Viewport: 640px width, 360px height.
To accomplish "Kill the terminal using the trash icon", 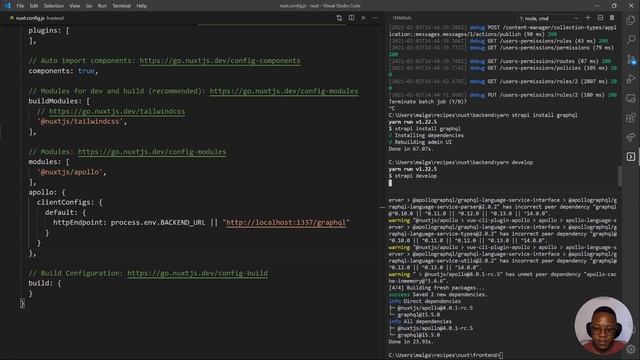I will pyautogui.click(x=612, y=18).
